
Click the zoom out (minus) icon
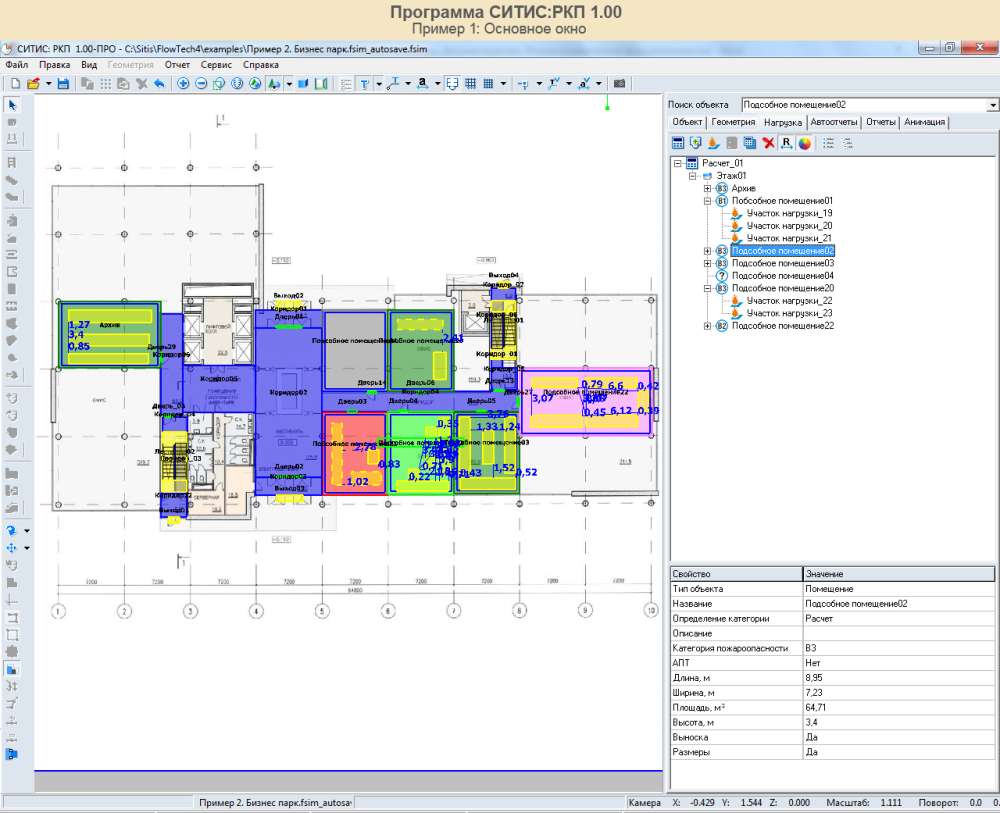(201, 84)
